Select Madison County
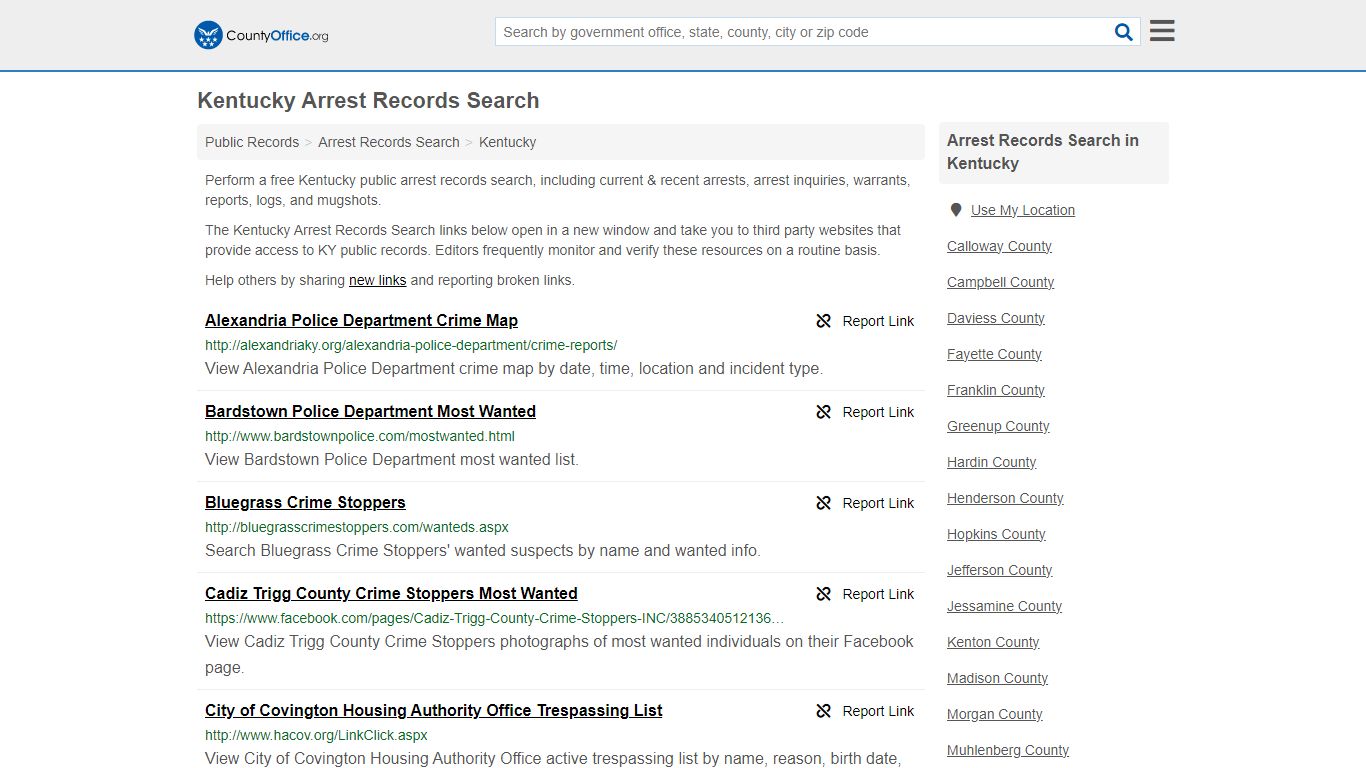Screen dimensions: 1366x768 997,678
